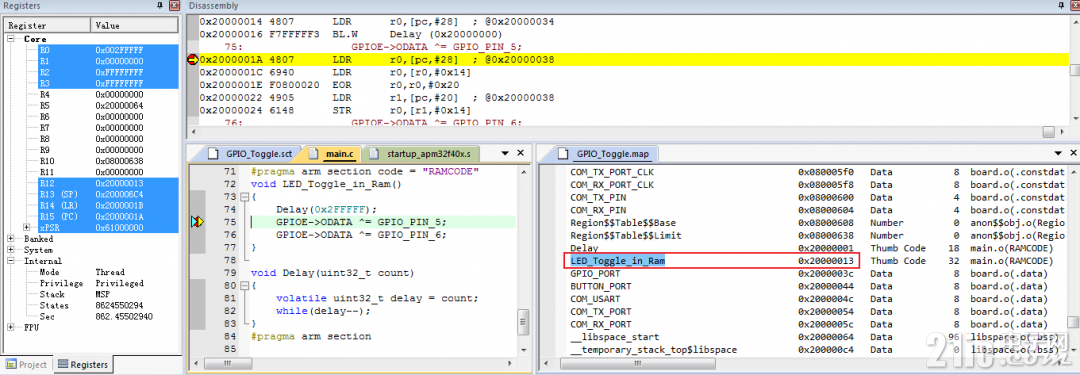Click the main.c vertical scrollbar down arrow

[x=523, y=349]
